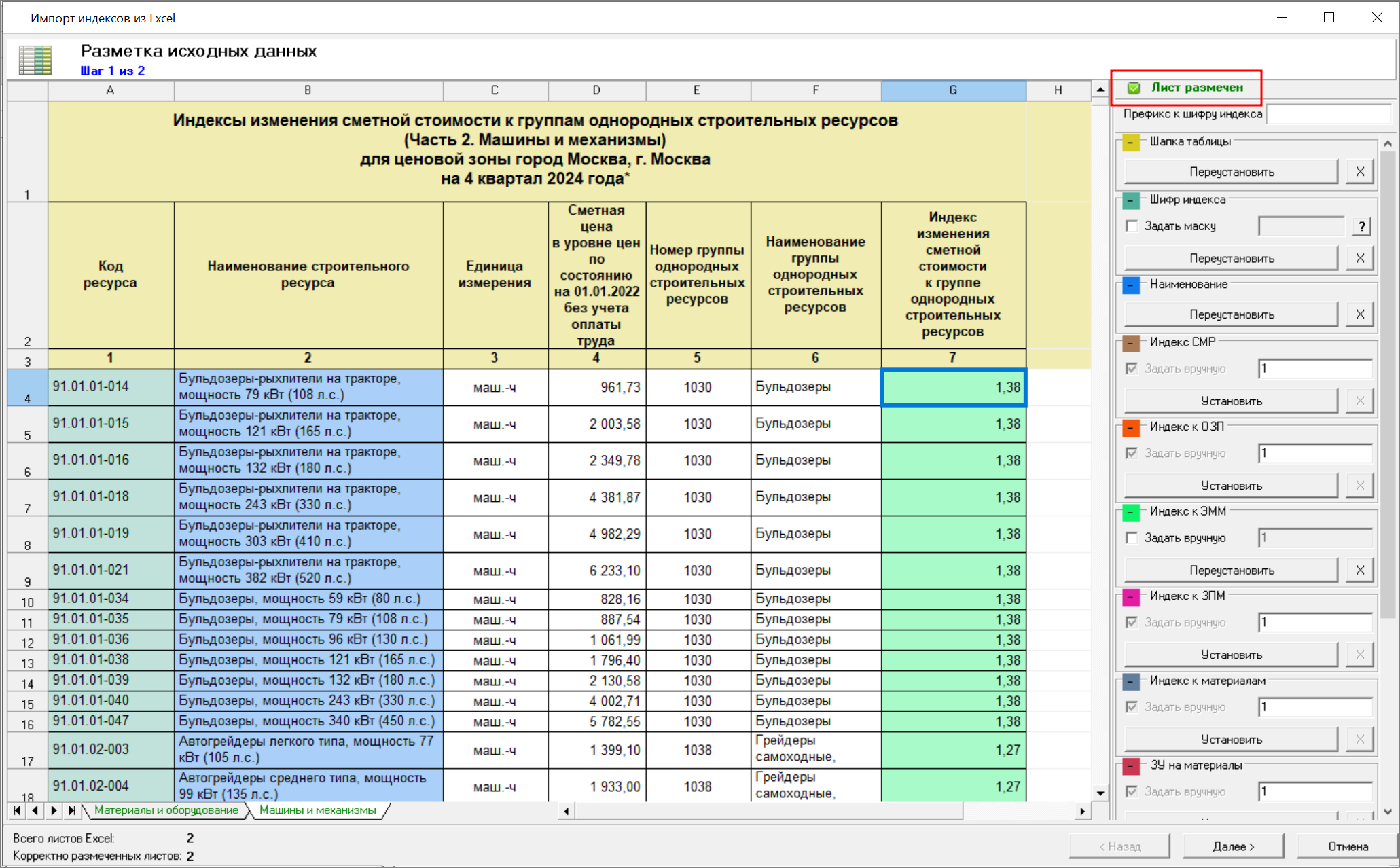The image size is (1400, 868).
Task: Click the teal Шифр индекса color swatch
Action: [x=1131, y=200]
